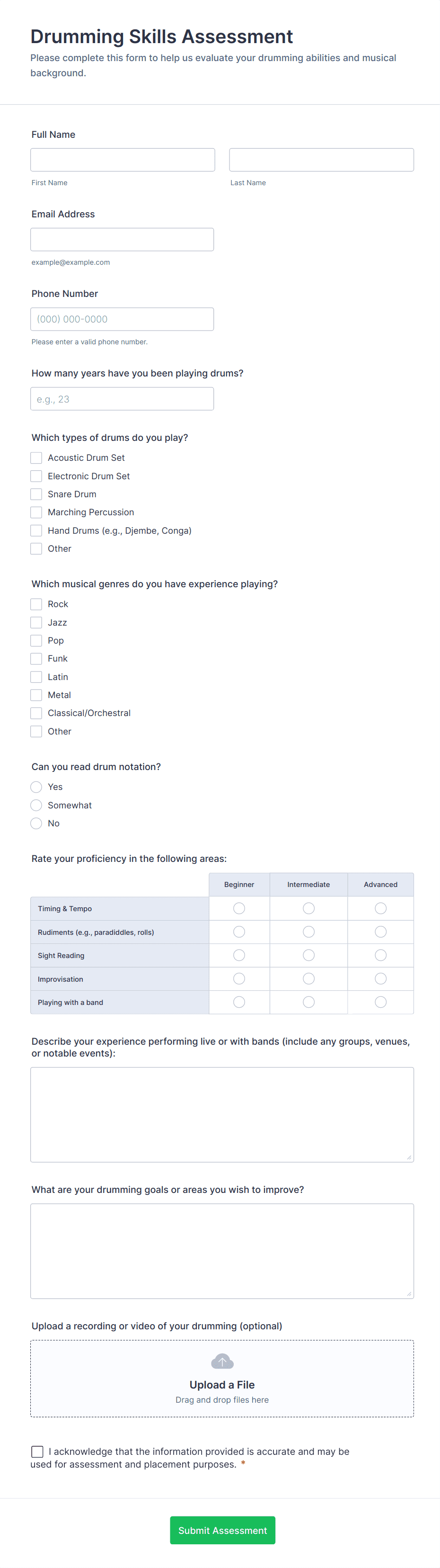This screenshot has width=440, height=1568.
Task: Select Other under drum types
Action: click(x=36, y=548)
